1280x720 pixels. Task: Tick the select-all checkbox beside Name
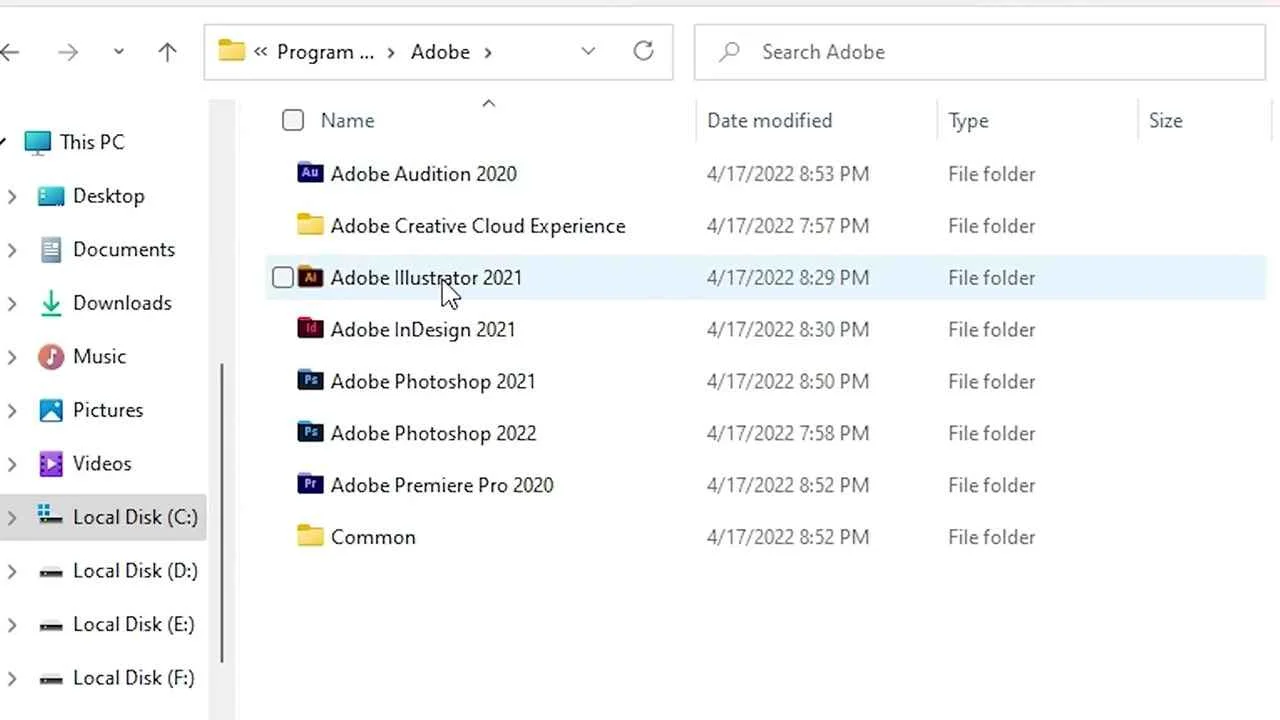(293, 120)
